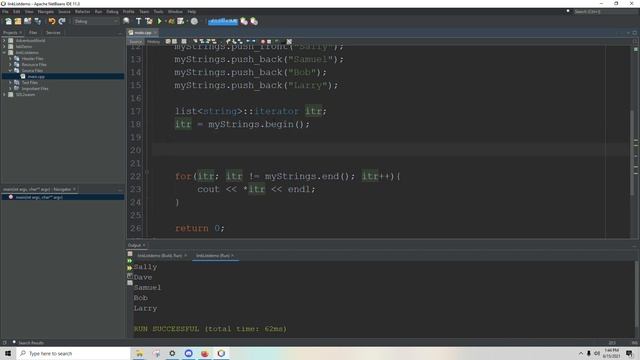
Task: Open the Run menu
Action: point(98,11)
